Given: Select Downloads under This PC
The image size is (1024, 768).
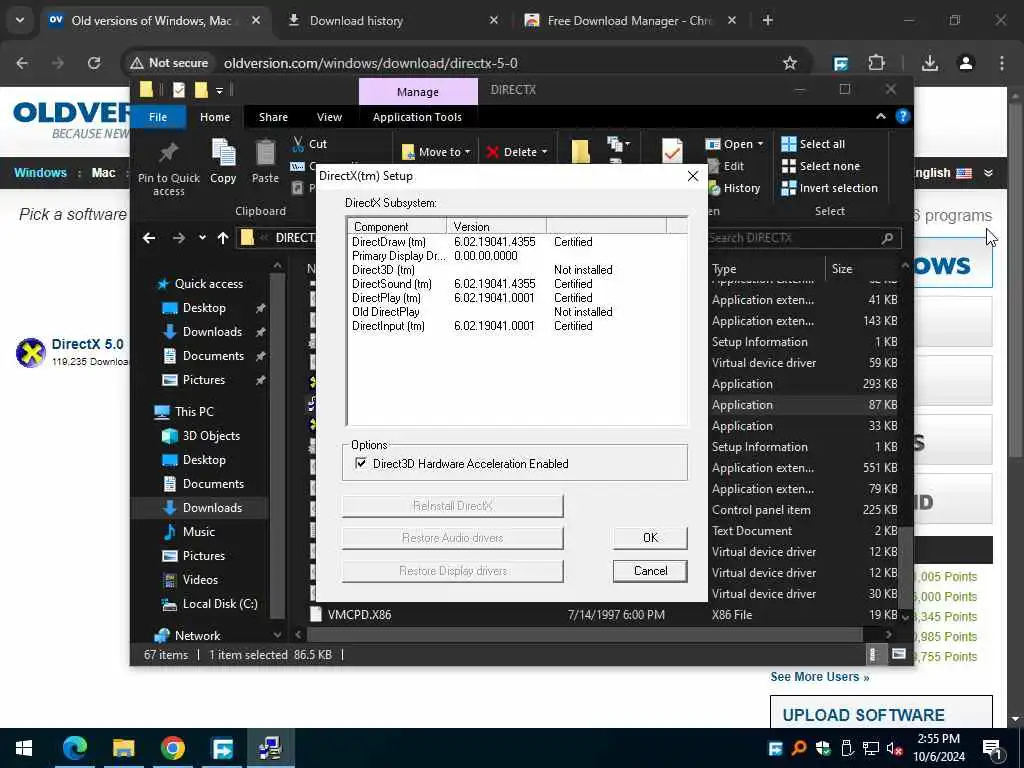Looking at the screenshot, I should [x=212, y=507].
